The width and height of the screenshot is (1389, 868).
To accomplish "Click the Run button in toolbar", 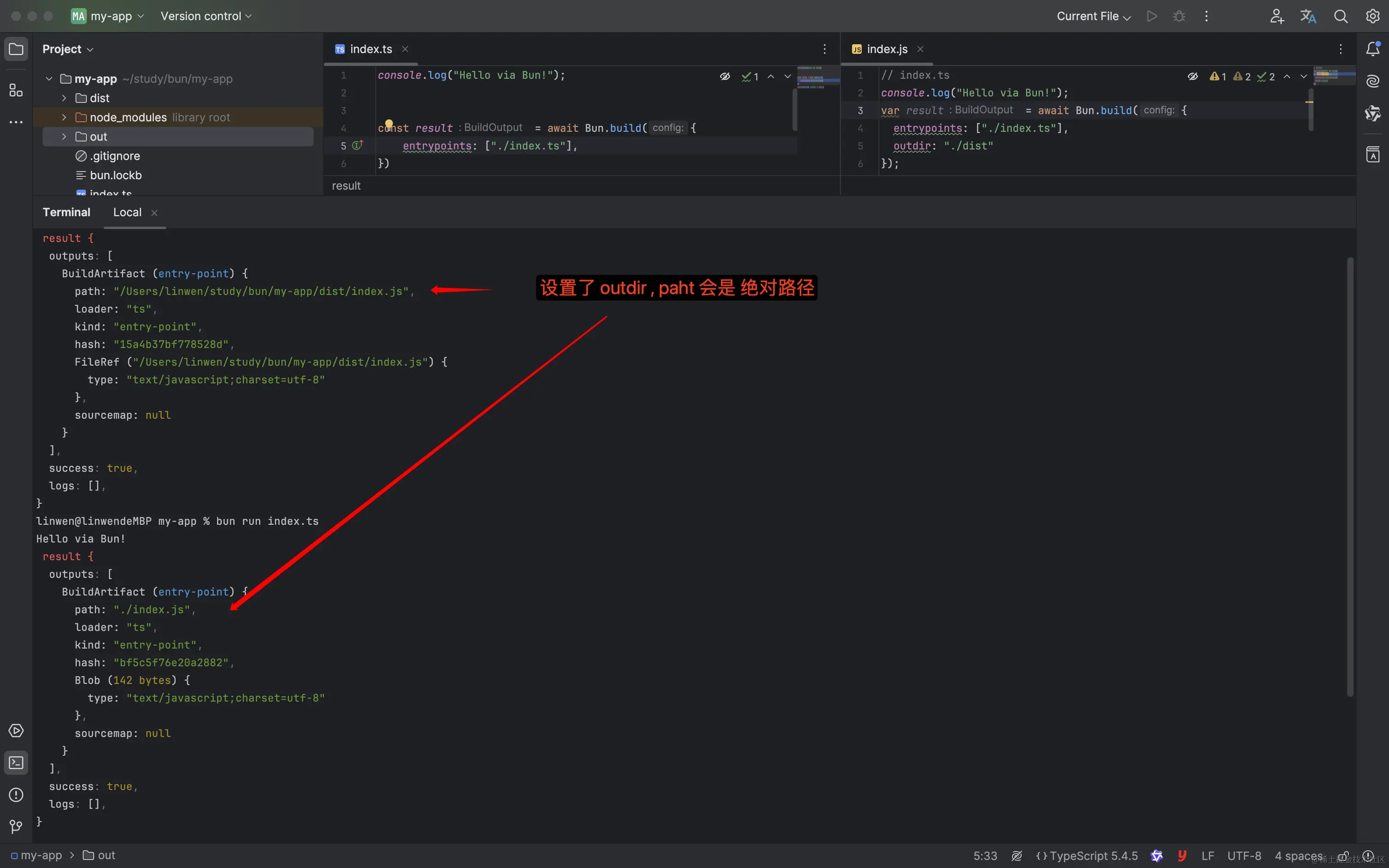I will 1152,16.
